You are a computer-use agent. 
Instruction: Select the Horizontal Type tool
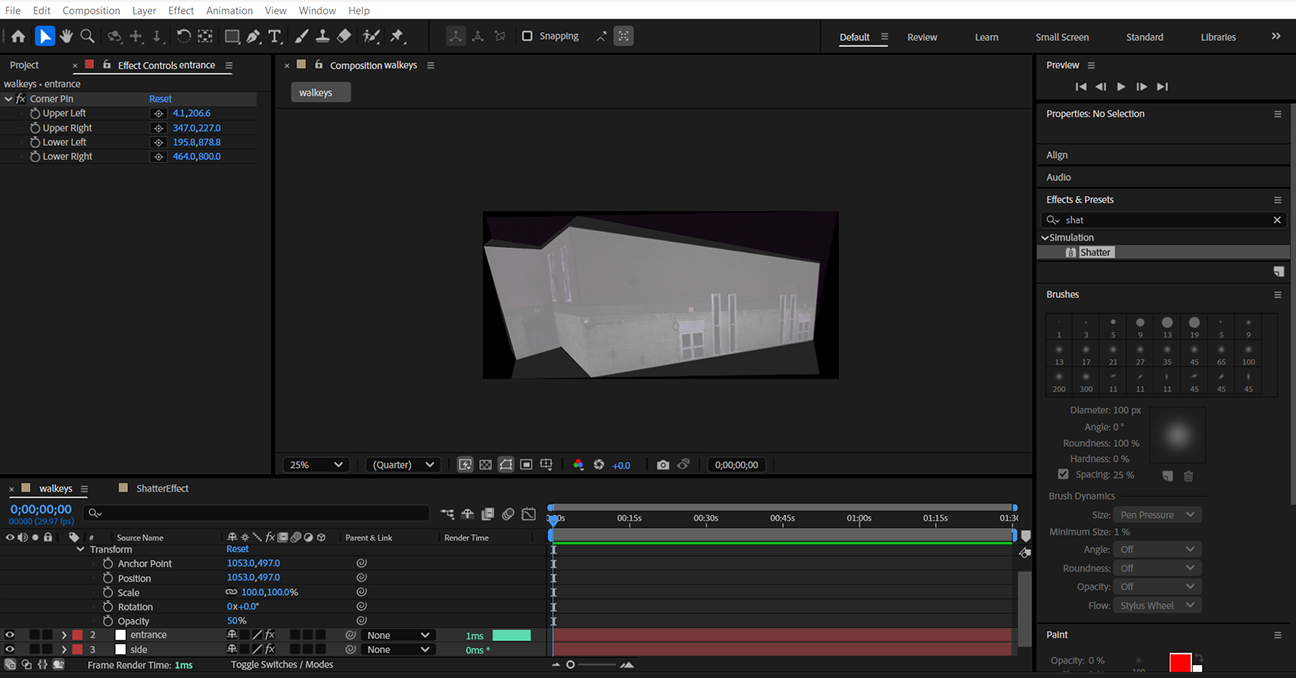click(x=276, y=36)
